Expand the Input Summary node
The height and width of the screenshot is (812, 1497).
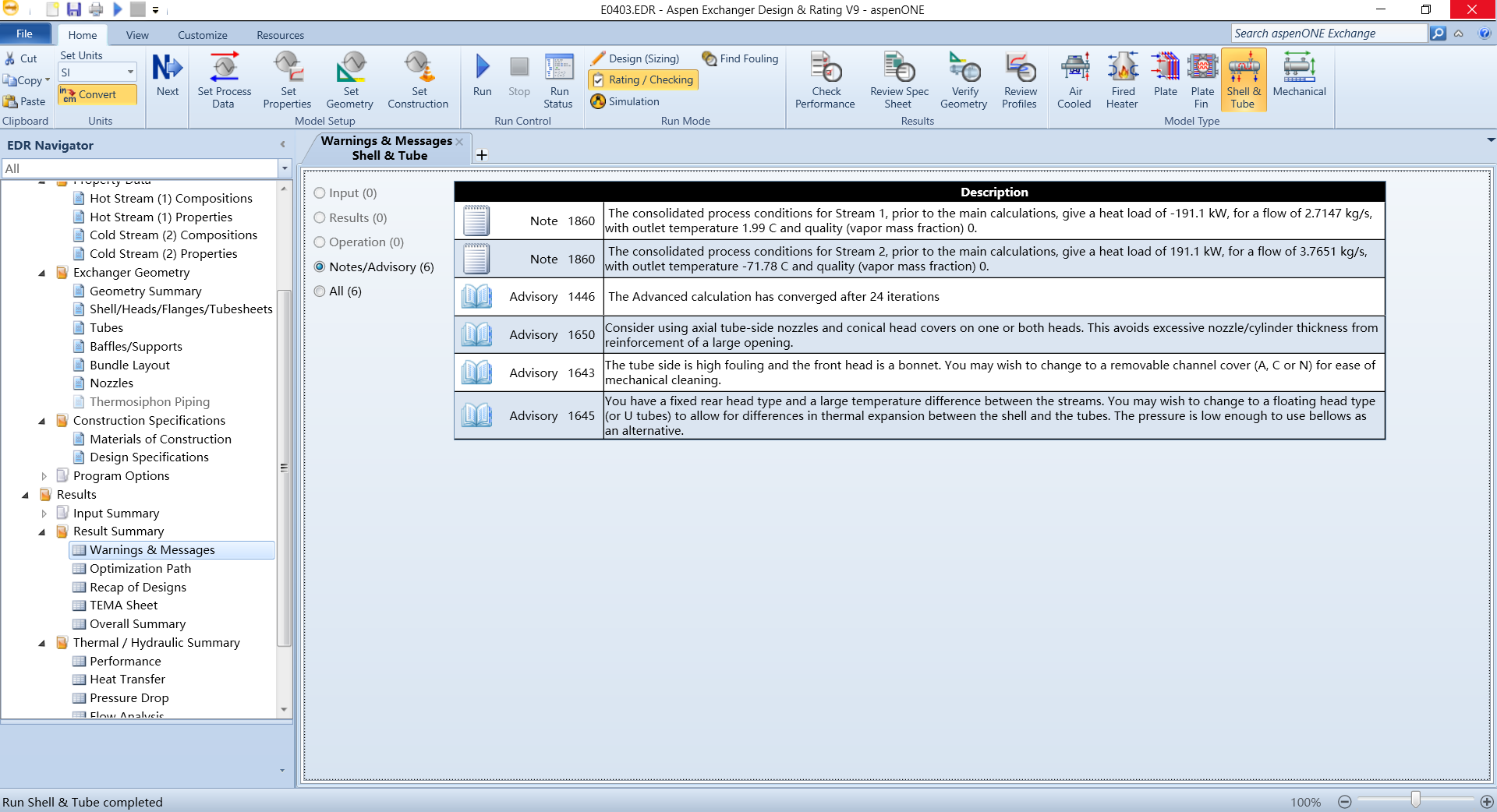pos(44,514)
